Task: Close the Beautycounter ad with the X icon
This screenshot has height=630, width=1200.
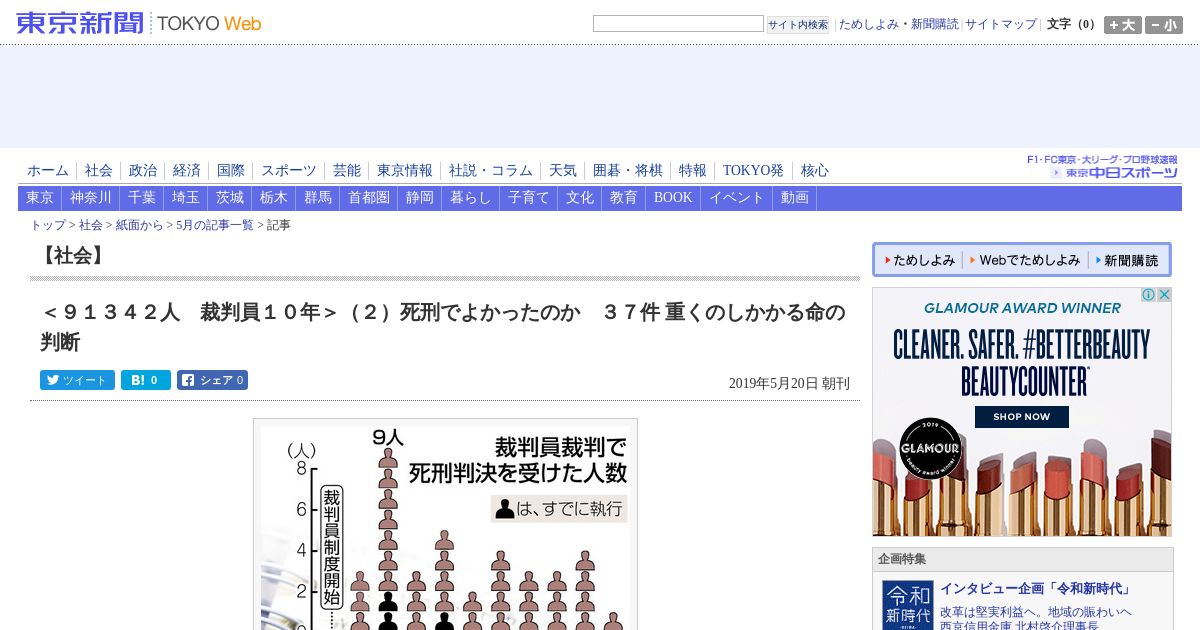Action: click(1164, 295)
